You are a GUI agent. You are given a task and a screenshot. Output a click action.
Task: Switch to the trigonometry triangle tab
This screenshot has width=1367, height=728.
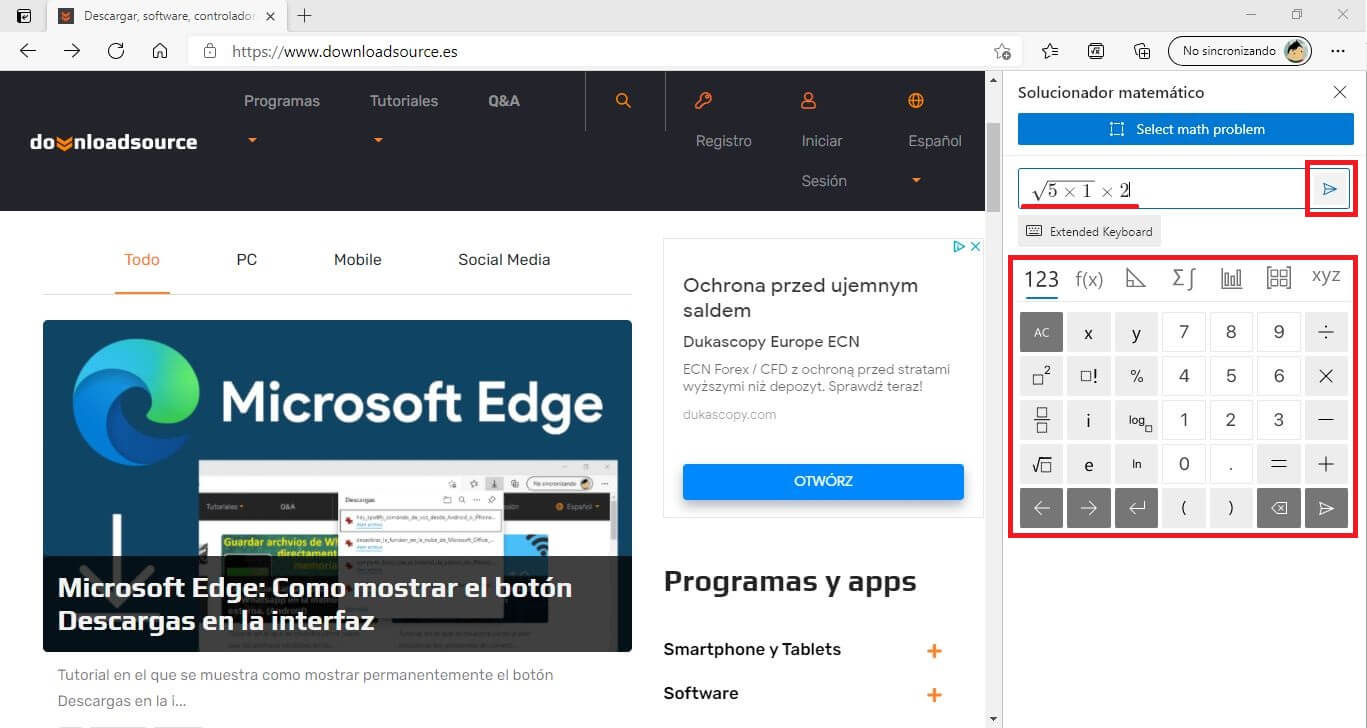click(1136, 279)
